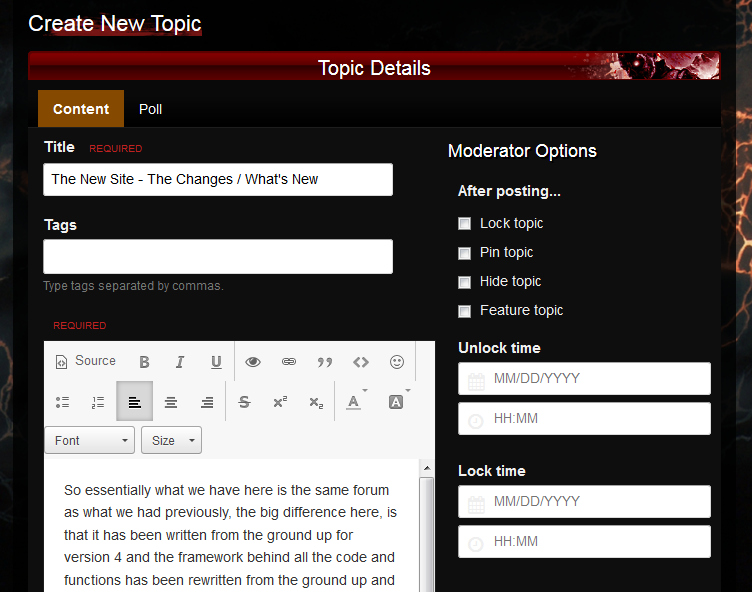Open the Font dropdown

[x=90, y=440]
